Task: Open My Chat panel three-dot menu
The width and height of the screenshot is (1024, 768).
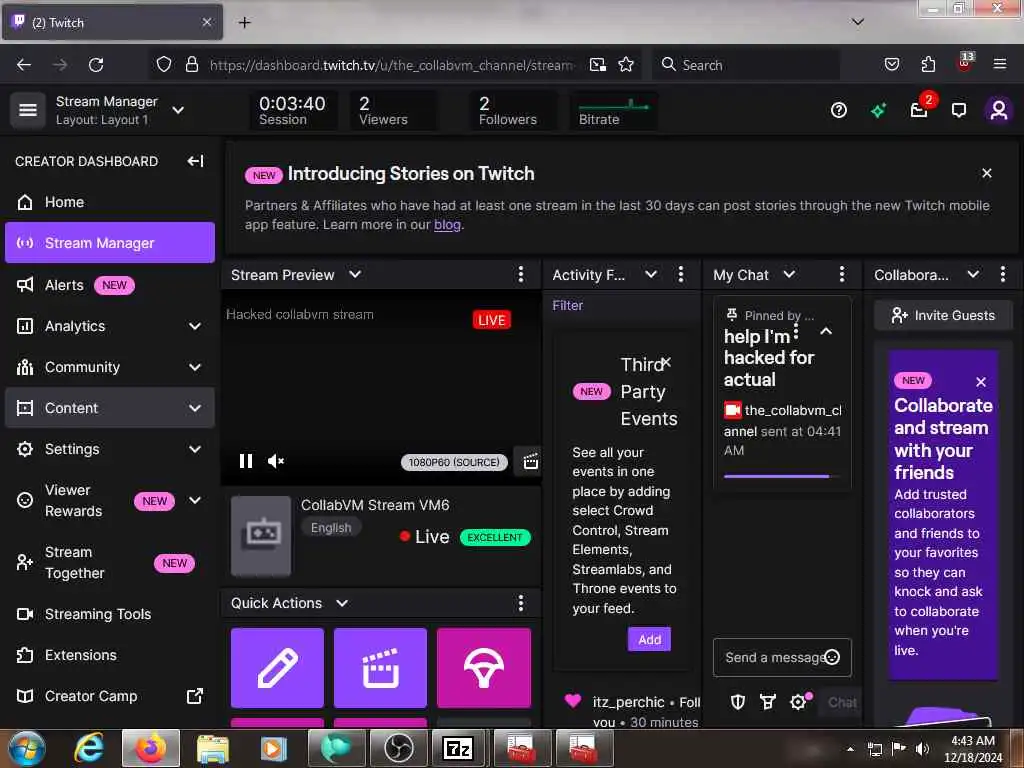Action: point(842,274)
